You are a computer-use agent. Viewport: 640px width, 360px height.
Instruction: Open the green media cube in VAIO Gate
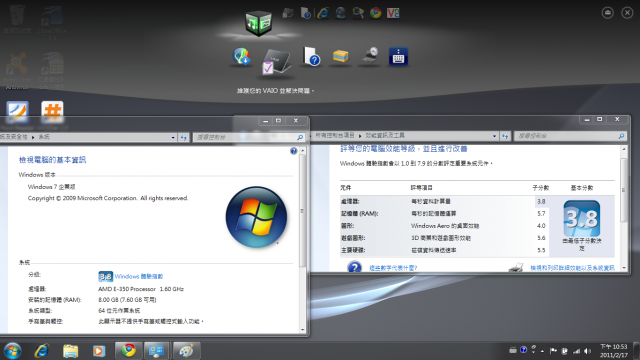[x=258, y=23]
